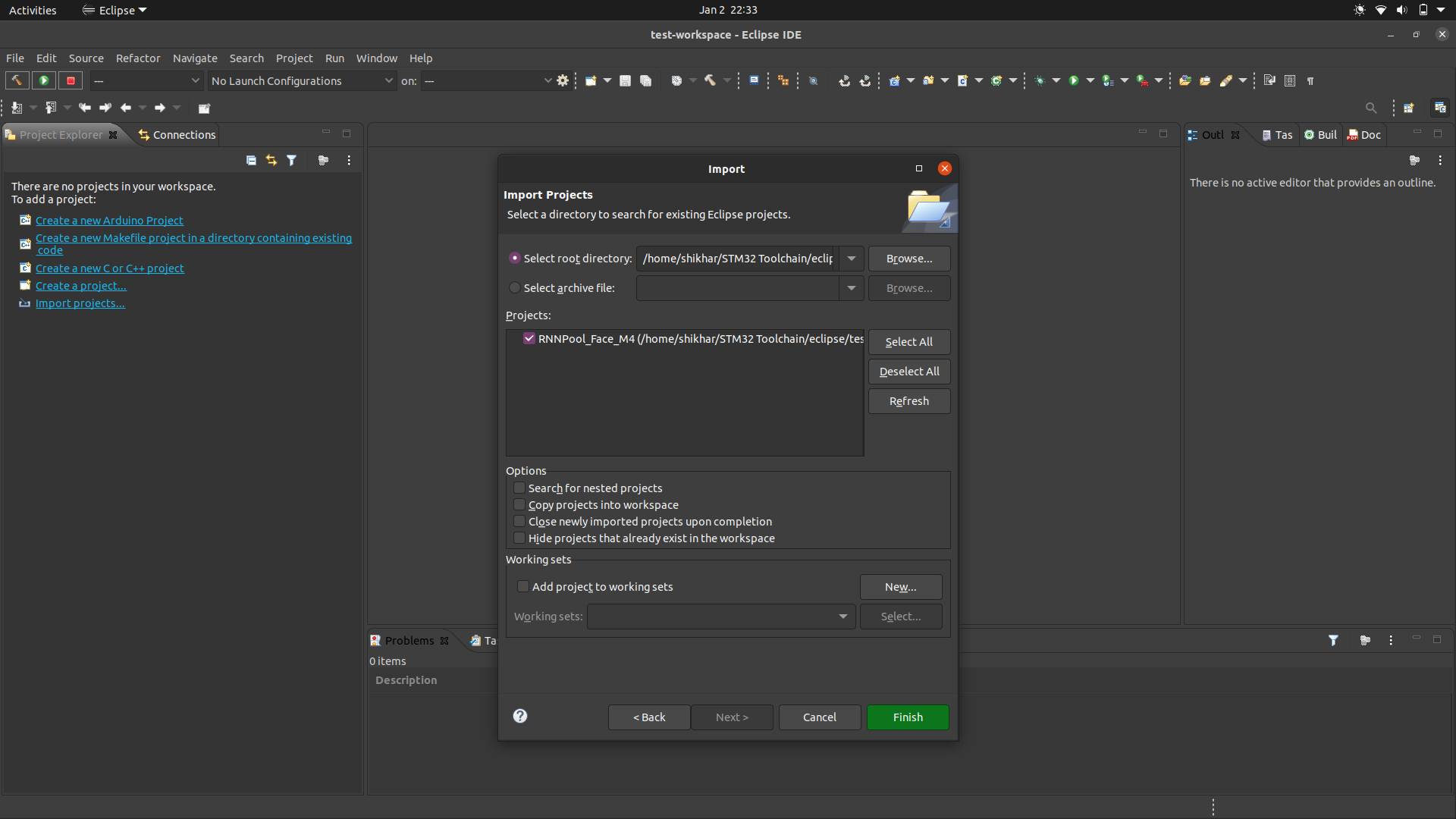
Task: Open the Working sets combo dropdown
Action: point(843,617)
